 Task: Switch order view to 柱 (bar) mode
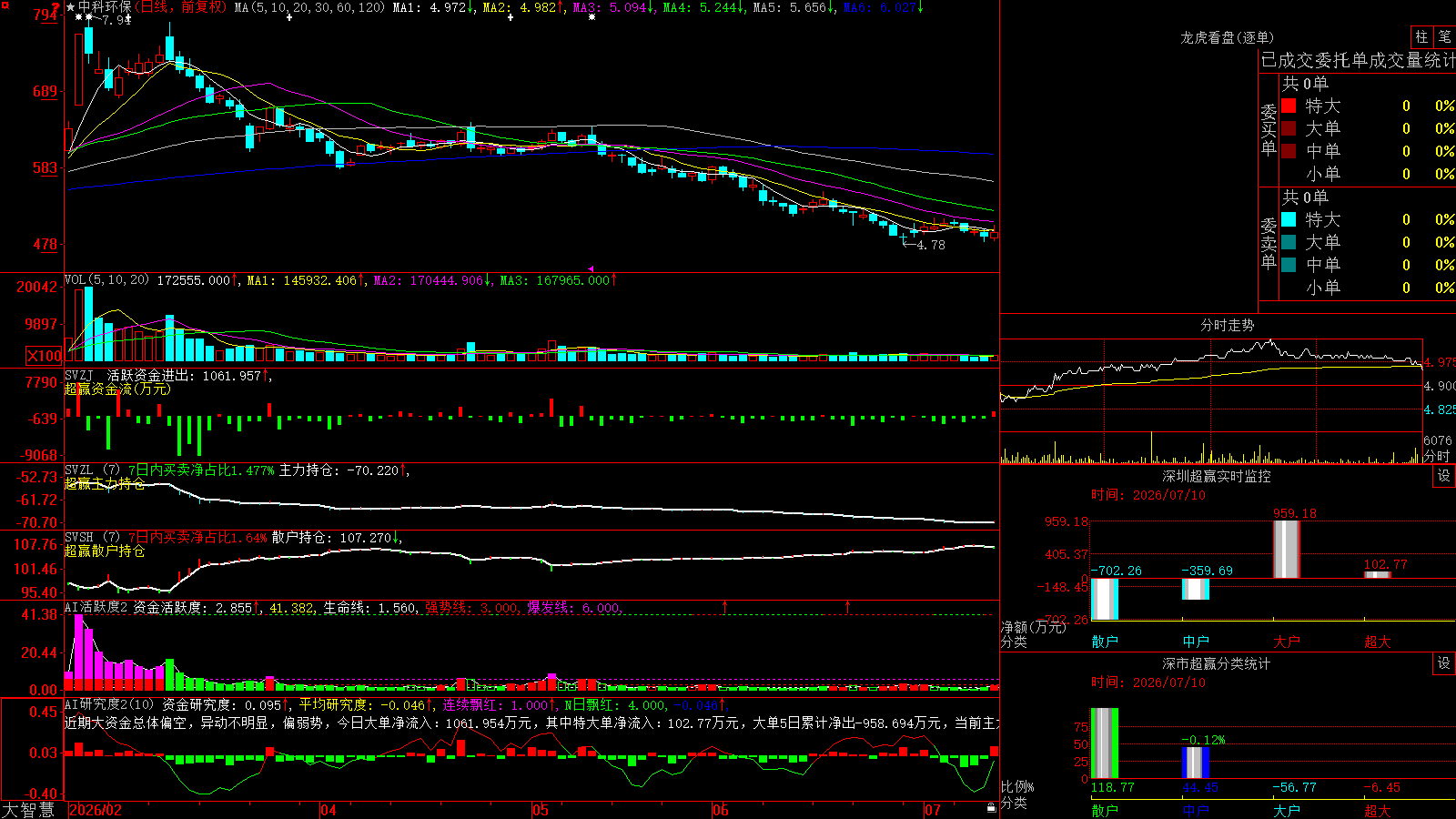coord(1421,36)
